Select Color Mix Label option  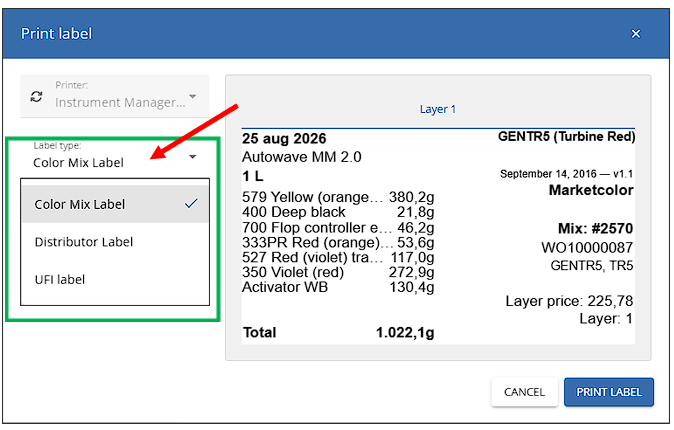click(115, 204)
